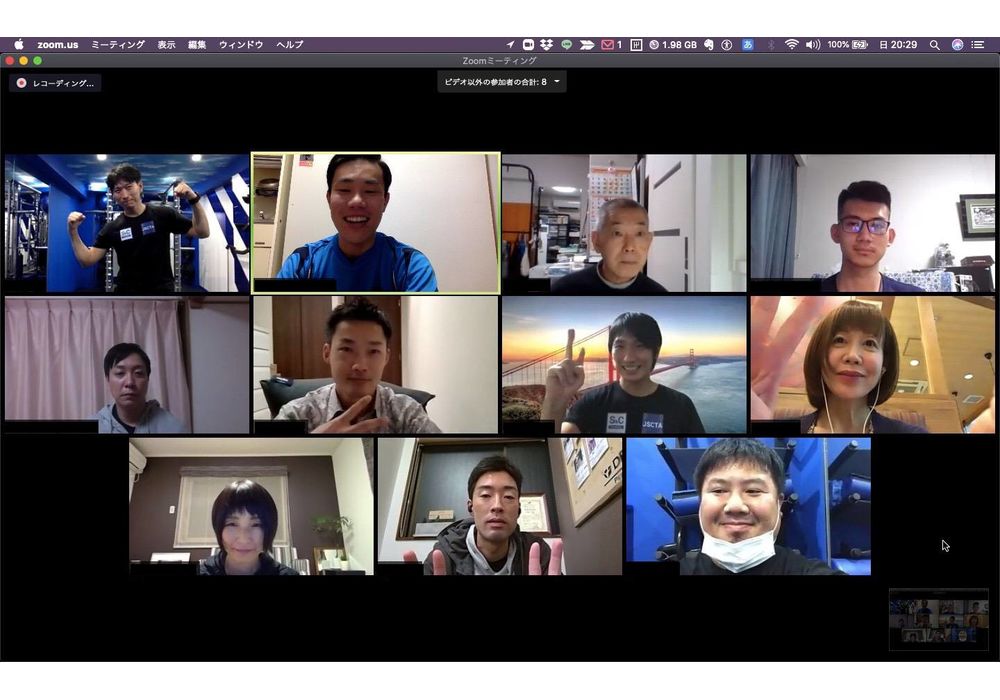Screen dimensions: 1000x700
Task: Click the gallery thumbnail preview at bottom right
Action: click(938, 620)
